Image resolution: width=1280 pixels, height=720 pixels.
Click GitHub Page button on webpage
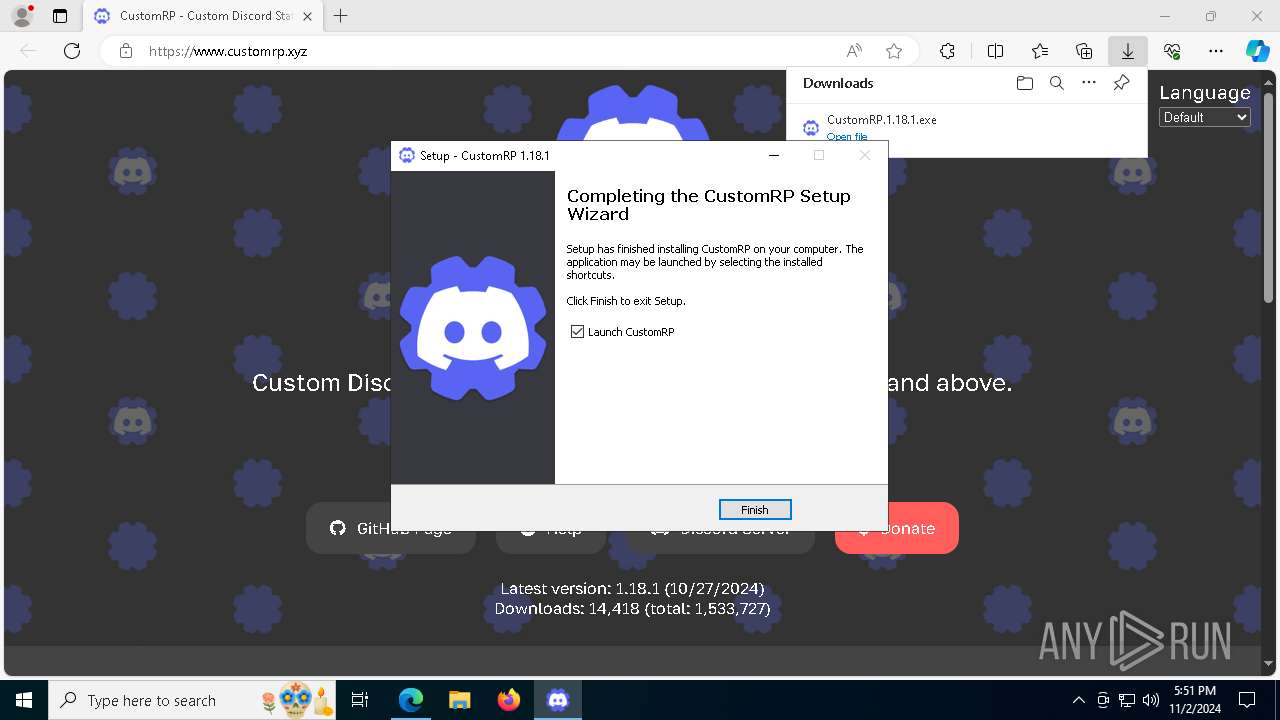click(x=391, y=528)
